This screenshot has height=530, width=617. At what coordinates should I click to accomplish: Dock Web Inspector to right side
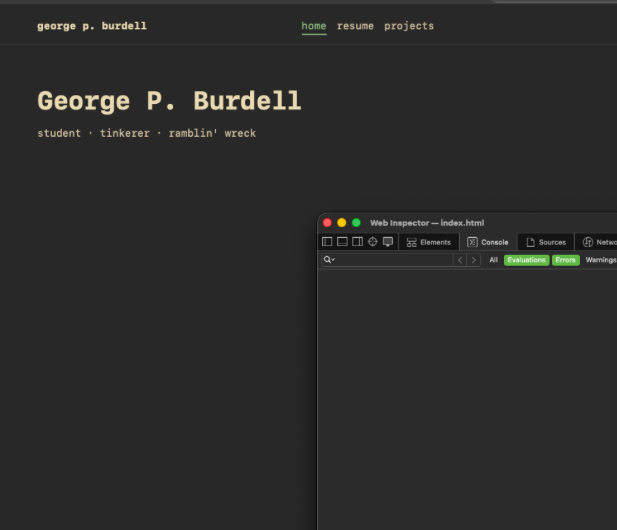point(357,242)
